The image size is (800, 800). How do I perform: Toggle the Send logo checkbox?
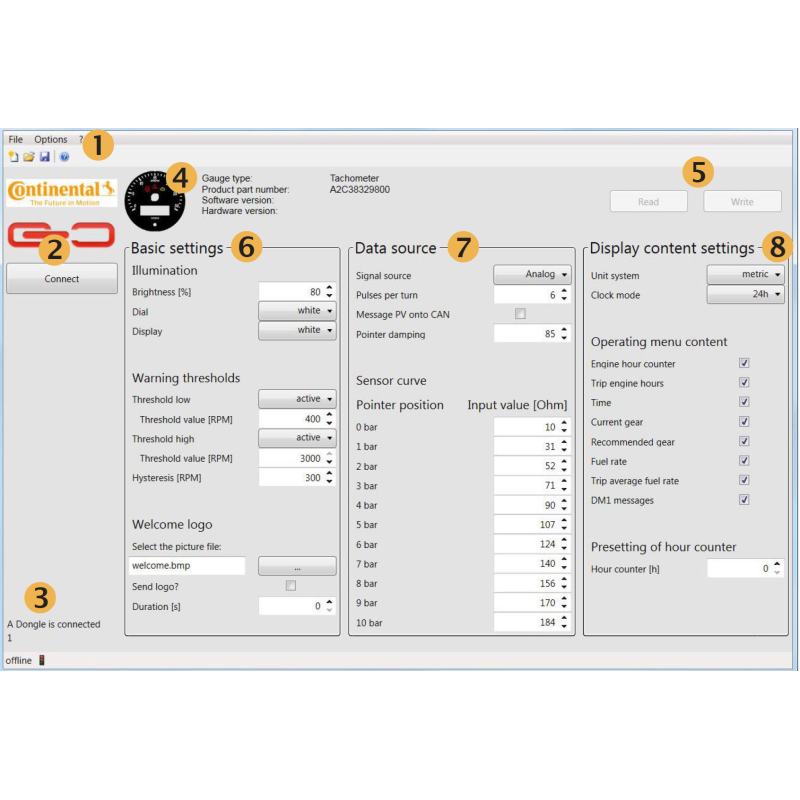(291, 586)
